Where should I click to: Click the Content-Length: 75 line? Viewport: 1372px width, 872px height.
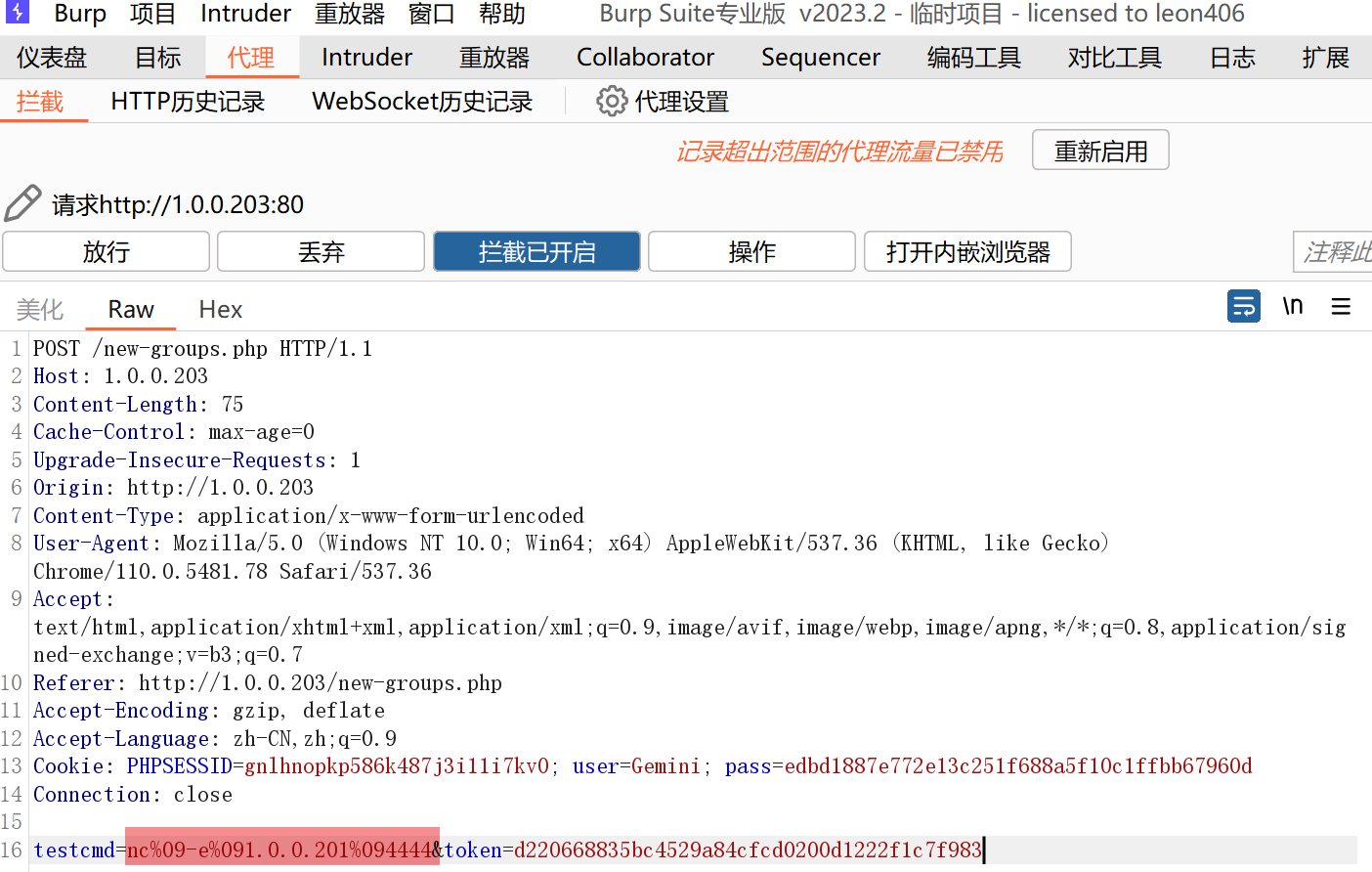pos(138,405)
